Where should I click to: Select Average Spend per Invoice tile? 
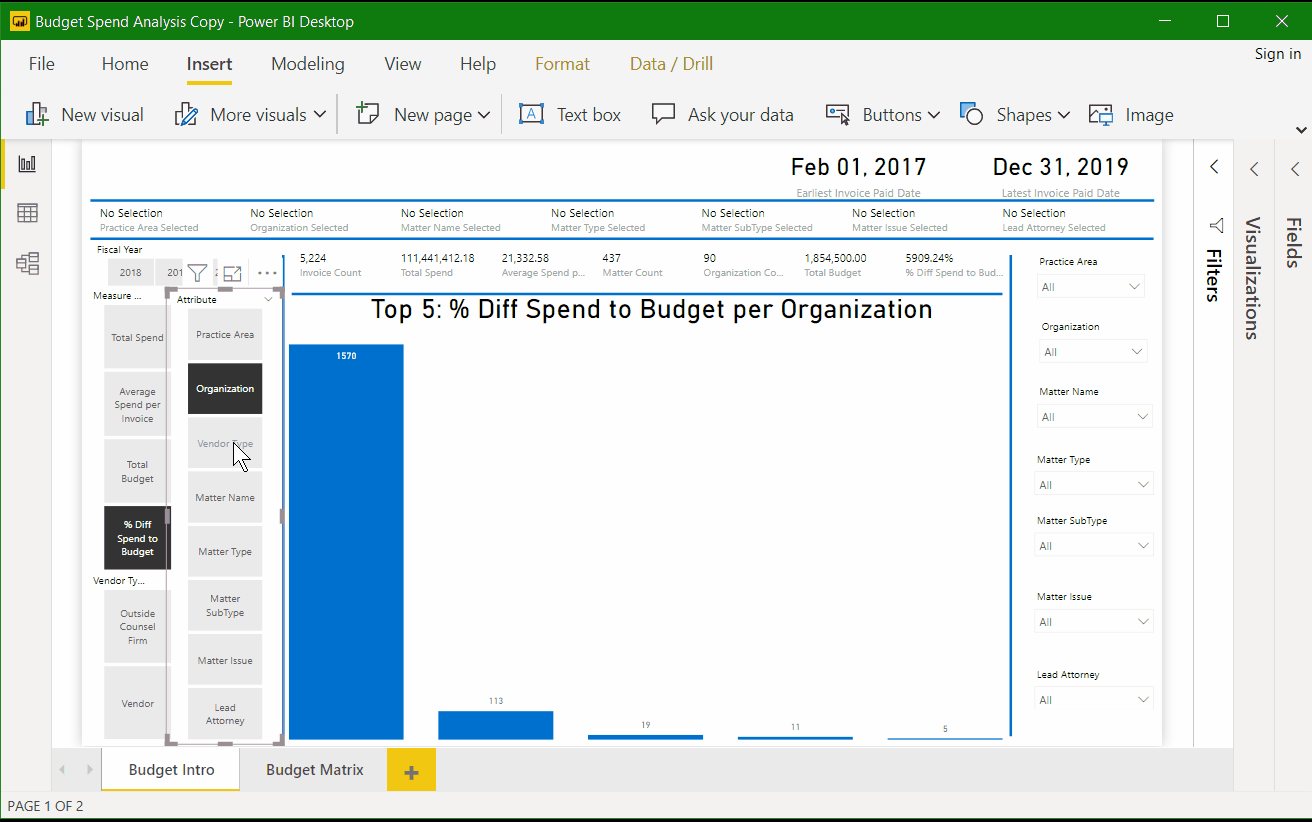tap(137, 405)
